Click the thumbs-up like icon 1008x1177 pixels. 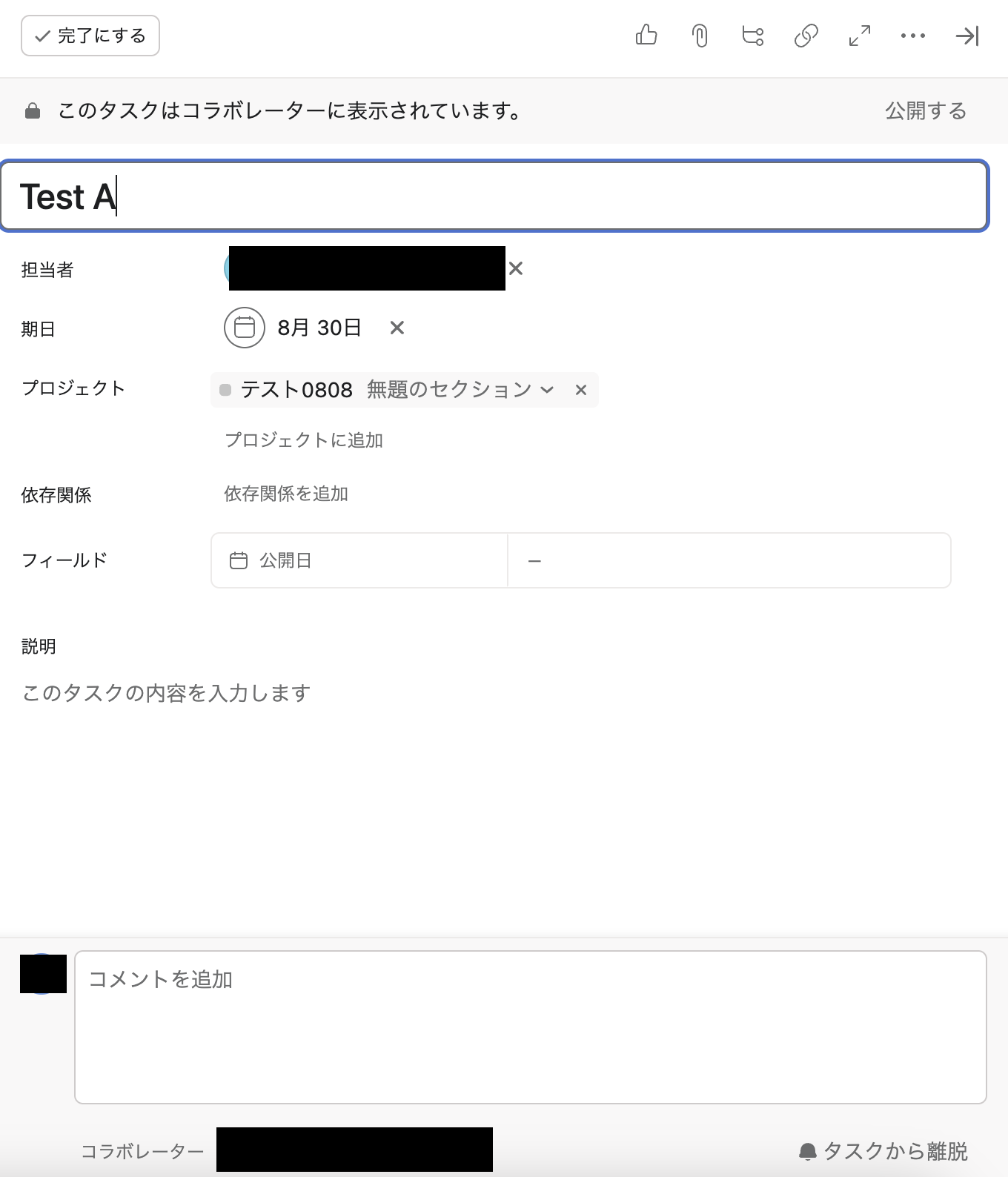[x=646, y=36]
